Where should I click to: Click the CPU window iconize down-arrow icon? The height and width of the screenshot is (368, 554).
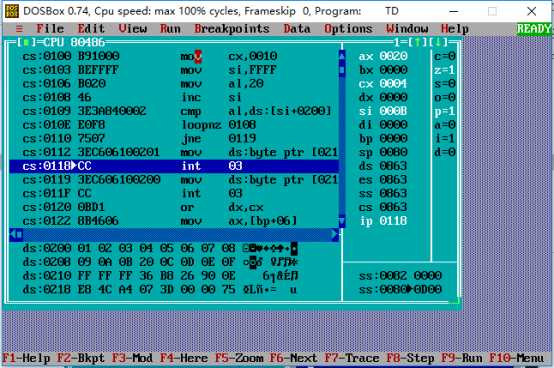click(438, 42)
